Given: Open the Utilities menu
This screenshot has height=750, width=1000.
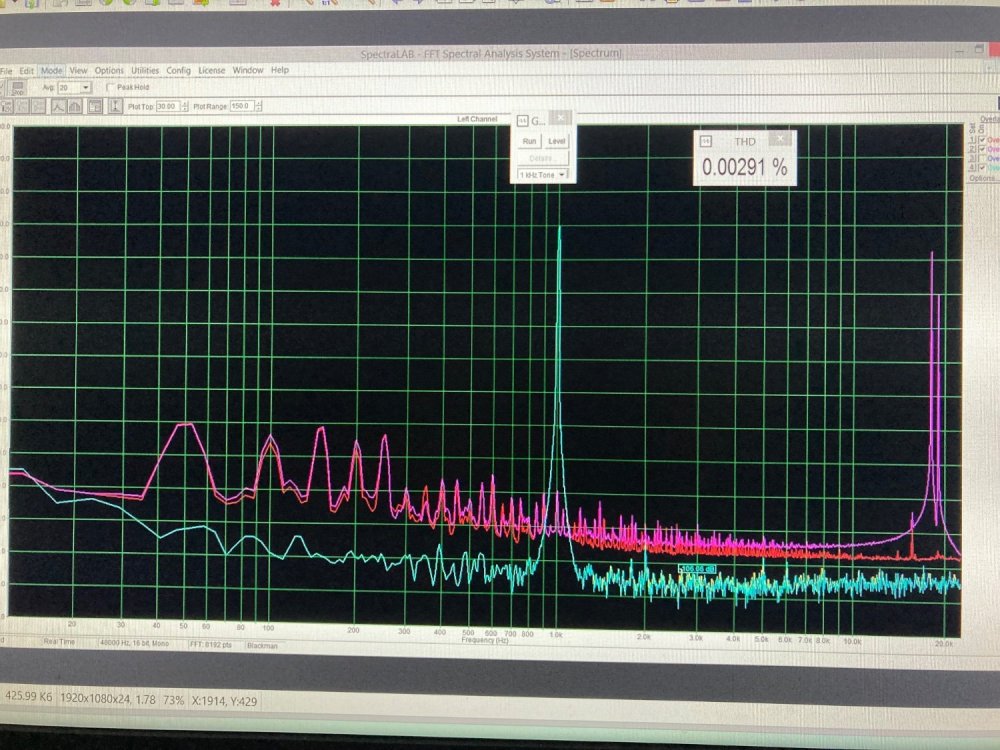Looking at the screenshot, I should pyautogui.click(x=145, y=71).
